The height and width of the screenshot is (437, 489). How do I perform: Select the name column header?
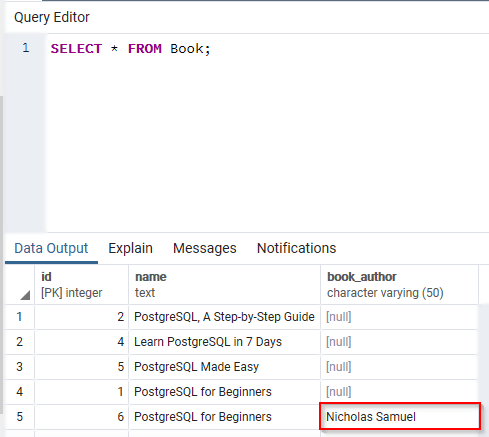[225, 285]
